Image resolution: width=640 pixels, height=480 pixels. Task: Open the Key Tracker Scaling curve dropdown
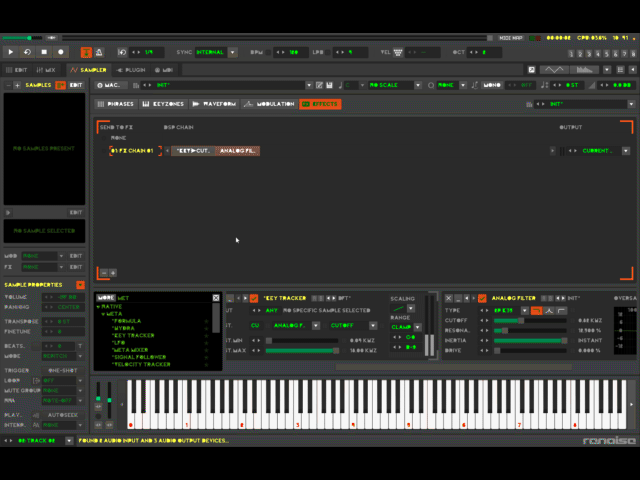point(411,309)
